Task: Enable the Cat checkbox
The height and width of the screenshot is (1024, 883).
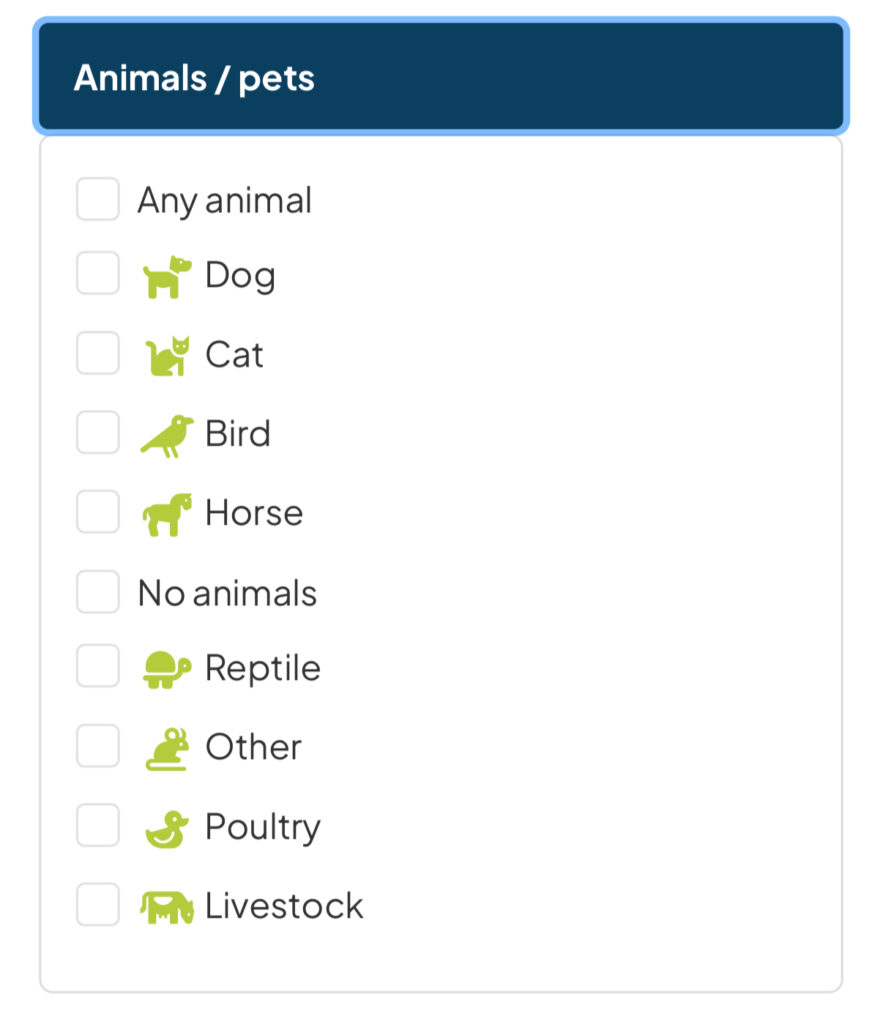Action: (x=98, y=354)
